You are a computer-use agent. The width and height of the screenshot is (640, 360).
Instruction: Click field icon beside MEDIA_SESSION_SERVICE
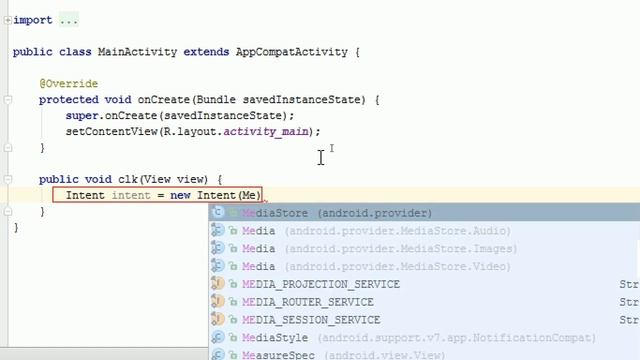pos(218,319)
